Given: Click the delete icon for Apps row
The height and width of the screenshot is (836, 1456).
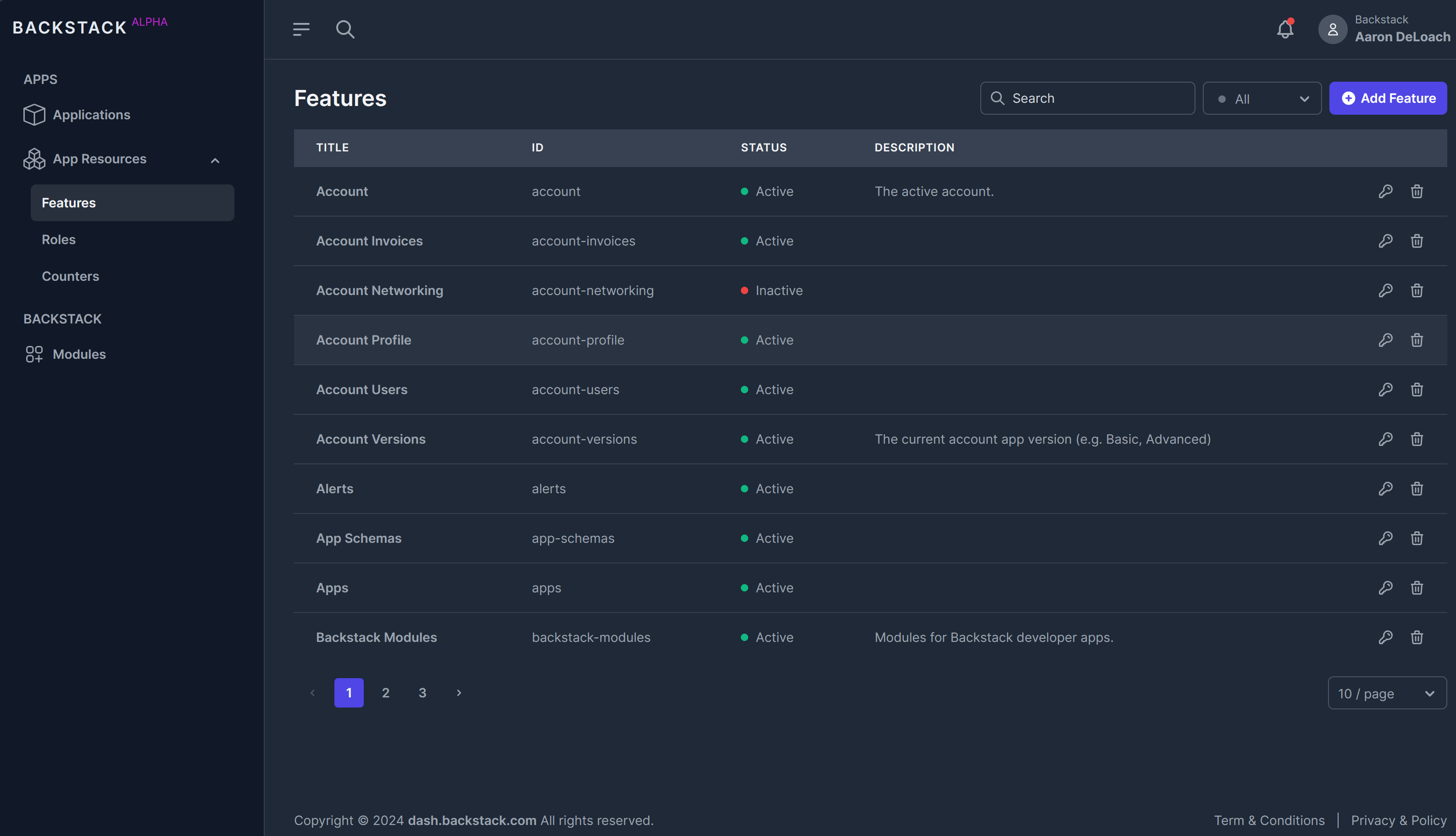Looking at the screenshot, I should (1417, 587).
